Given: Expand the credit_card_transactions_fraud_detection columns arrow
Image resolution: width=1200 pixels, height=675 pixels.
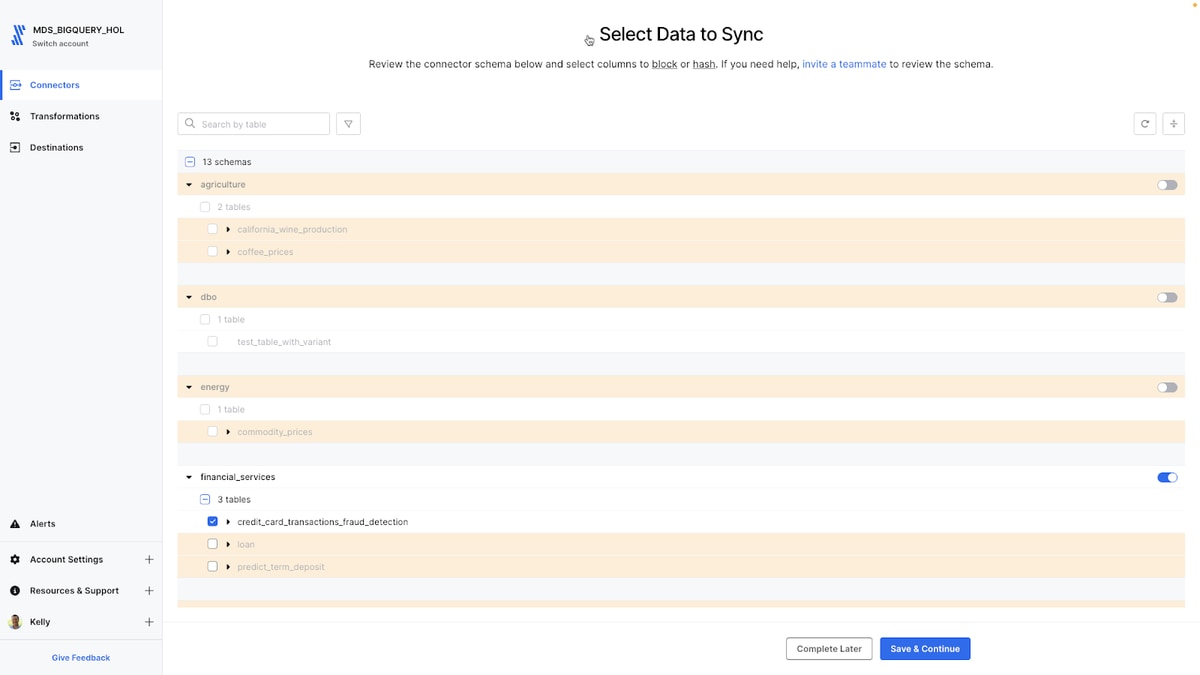Looking at the screenshot, I should click(x=228, y=522).
